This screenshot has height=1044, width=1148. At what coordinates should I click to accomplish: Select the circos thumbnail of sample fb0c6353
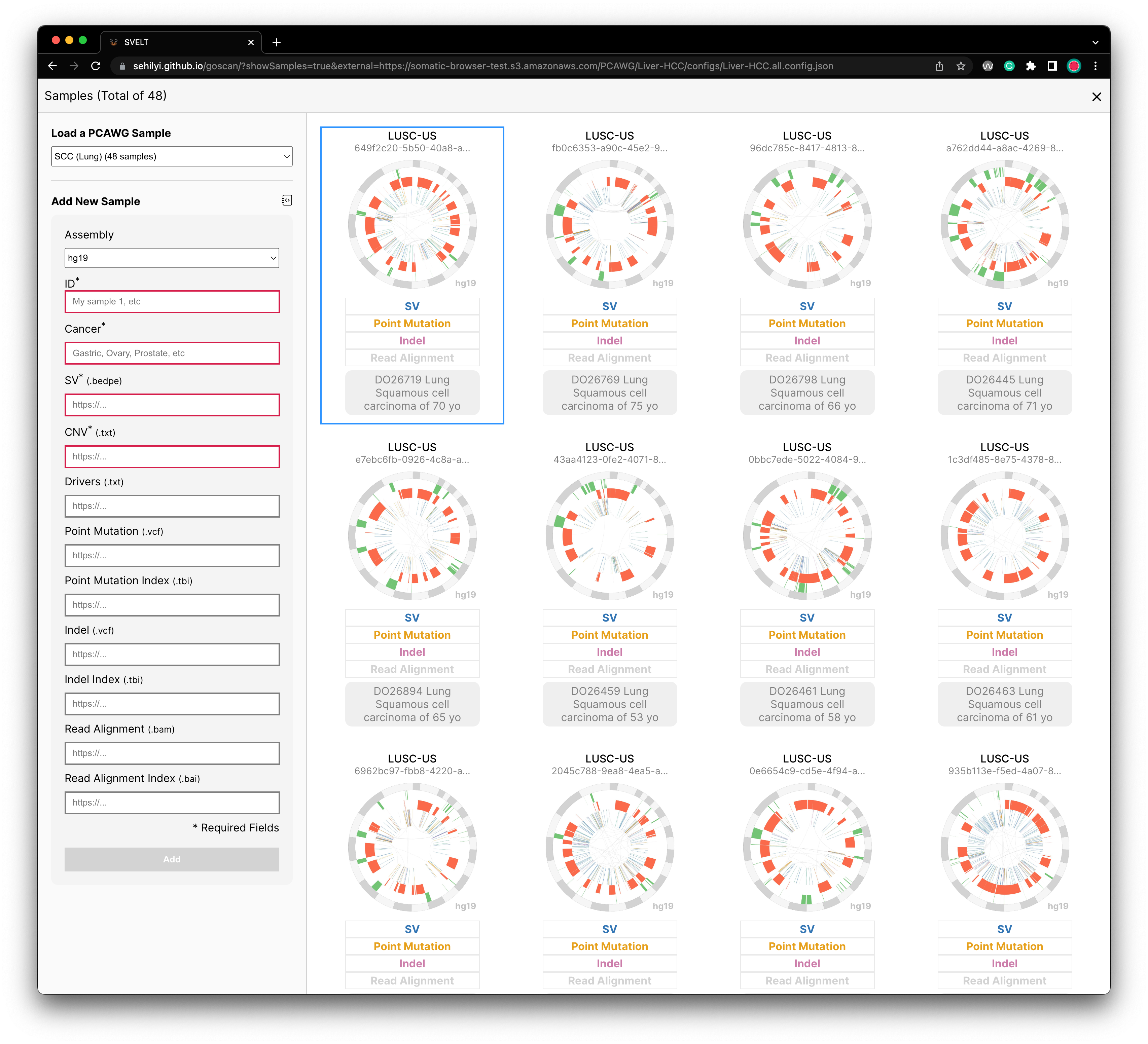click(610, 225)
